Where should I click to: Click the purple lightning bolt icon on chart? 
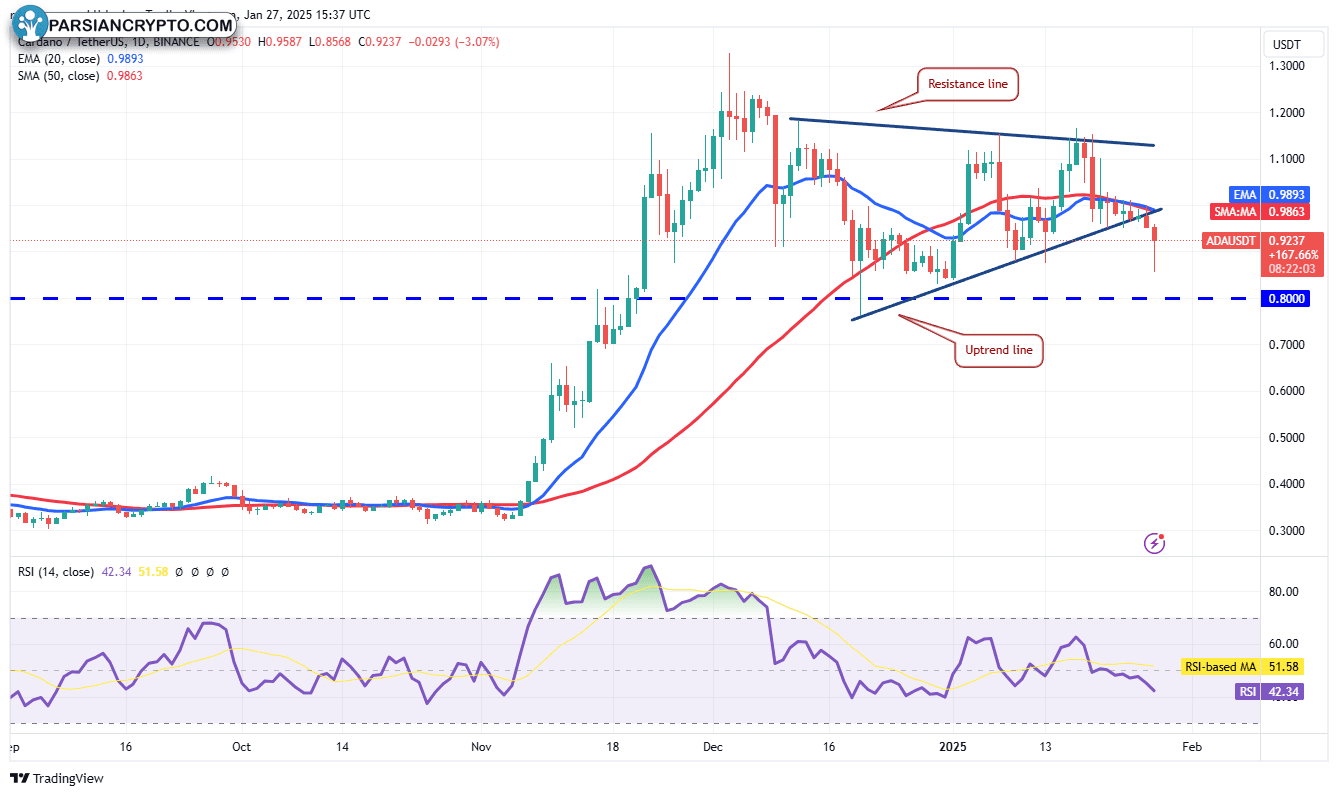(x=1155, y=543)
